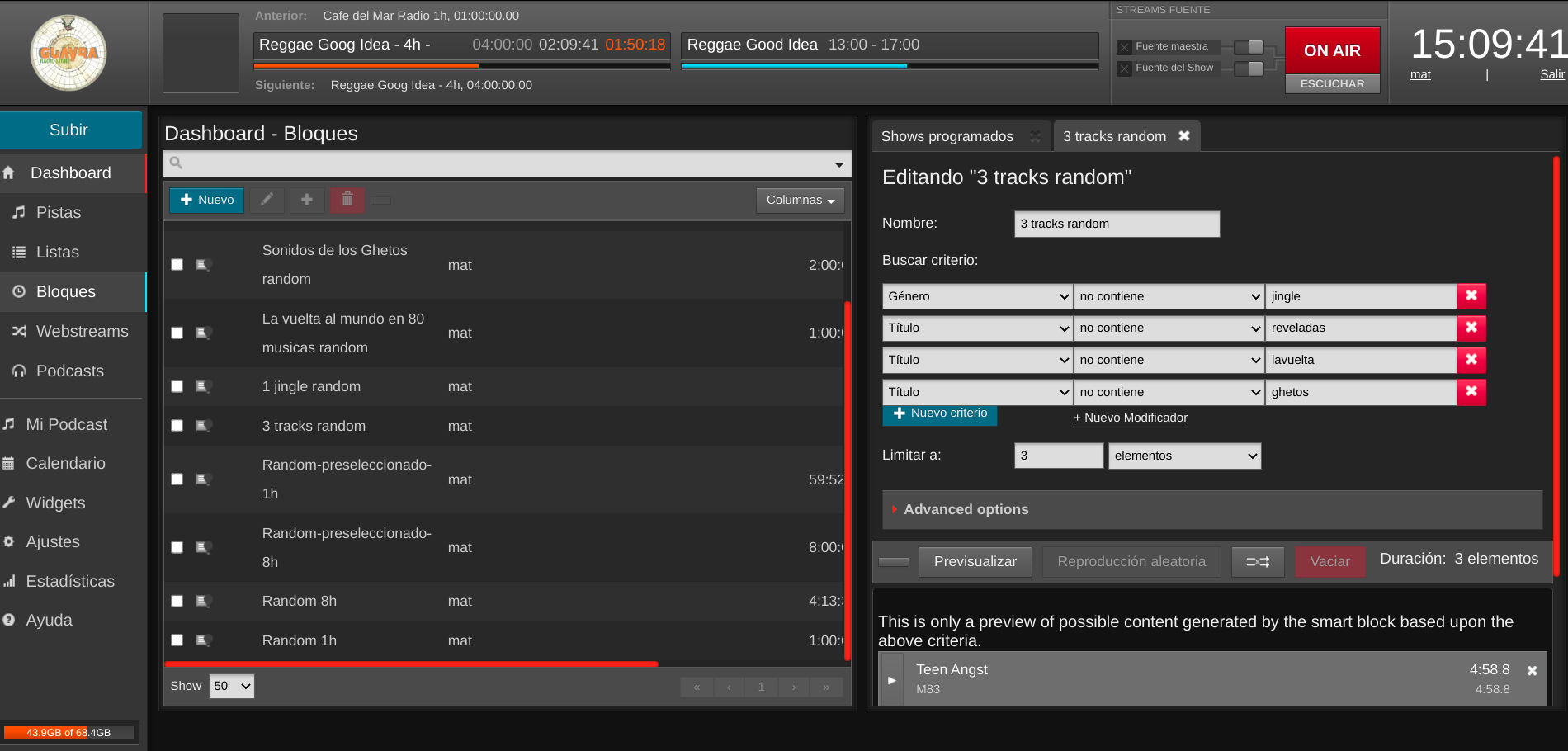Open the 'no contiene' dropdown for lavuelta
The height and width of the screenshot is (751, 1568).
coord(1169,360)
